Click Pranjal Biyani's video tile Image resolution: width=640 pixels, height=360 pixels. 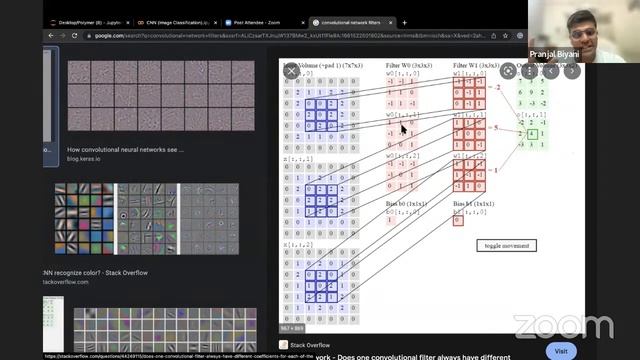[584, 31]
